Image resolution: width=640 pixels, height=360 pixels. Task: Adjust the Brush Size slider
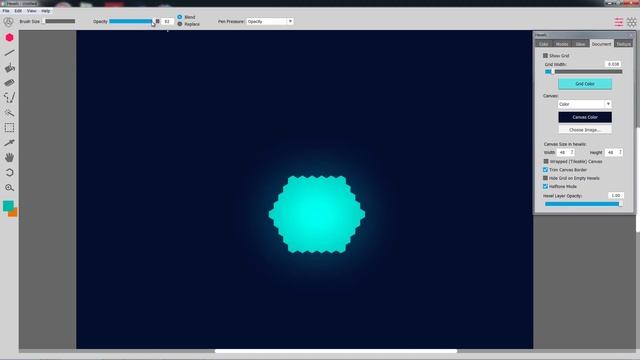point(59,21)
